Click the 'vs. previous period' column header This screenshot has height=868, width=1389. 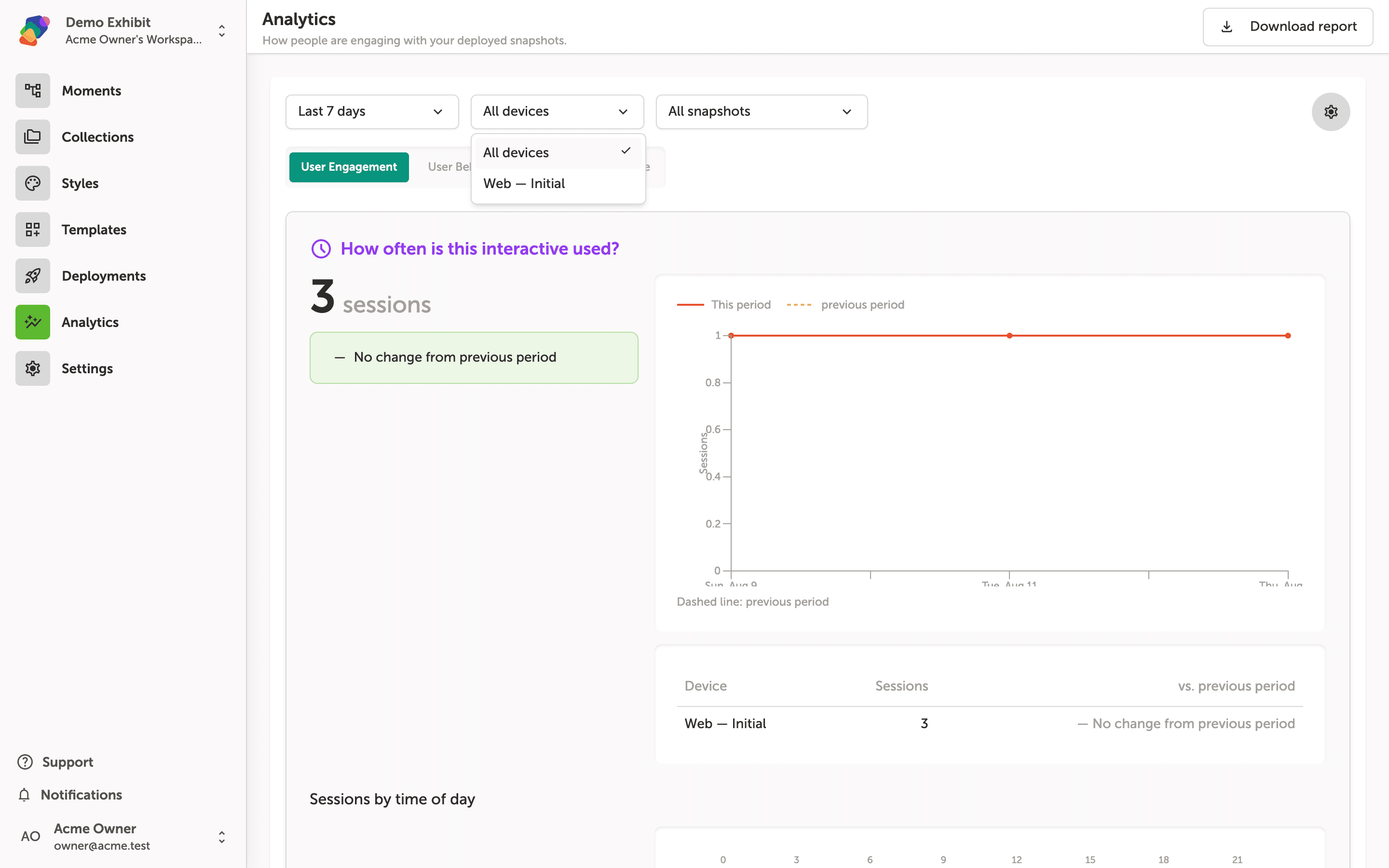click(1236, 686)
